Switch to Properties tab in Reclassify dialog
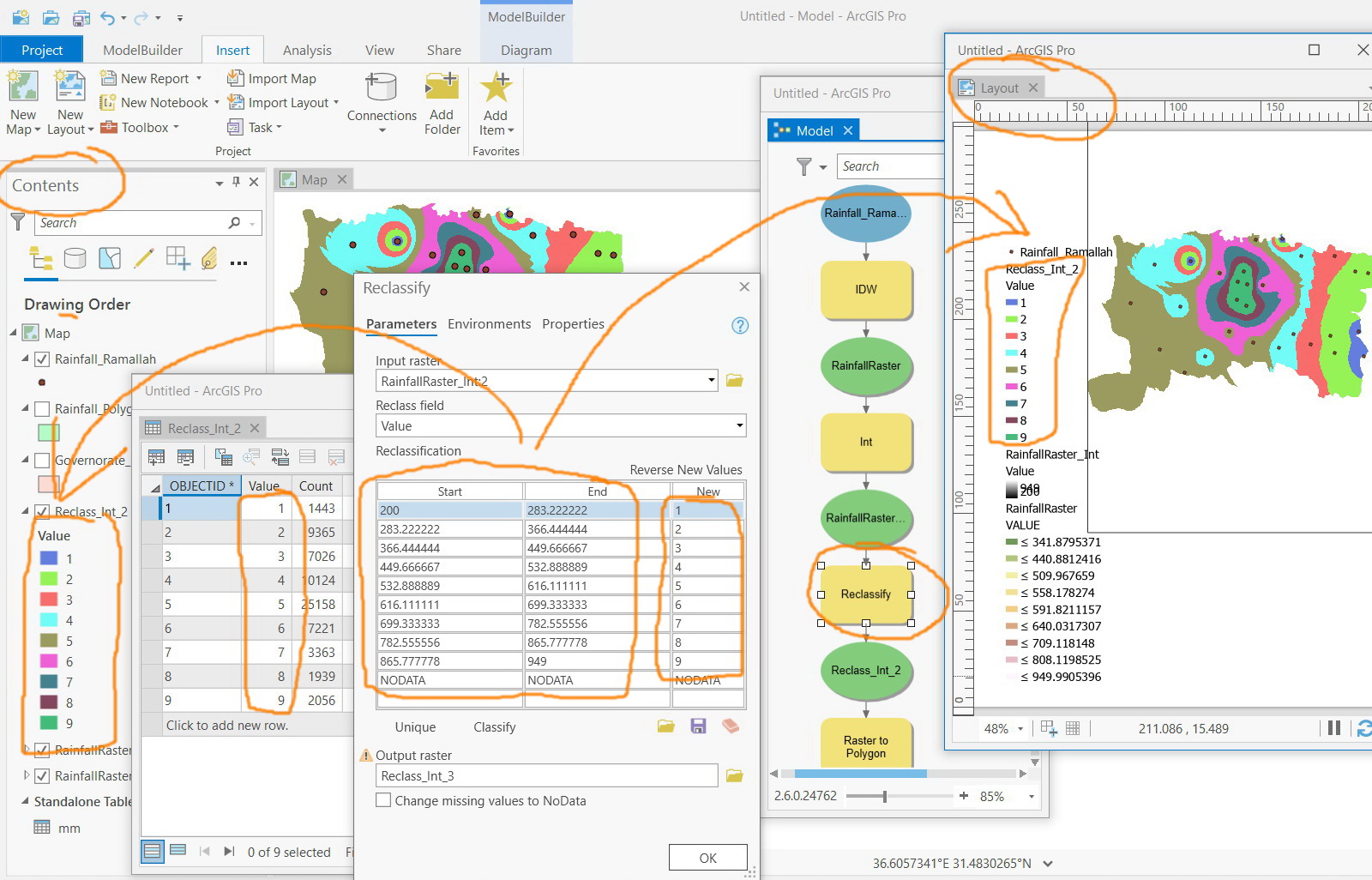Image resolution: width=1372 pixels, height=880 pixels. [x=573, y=324]
